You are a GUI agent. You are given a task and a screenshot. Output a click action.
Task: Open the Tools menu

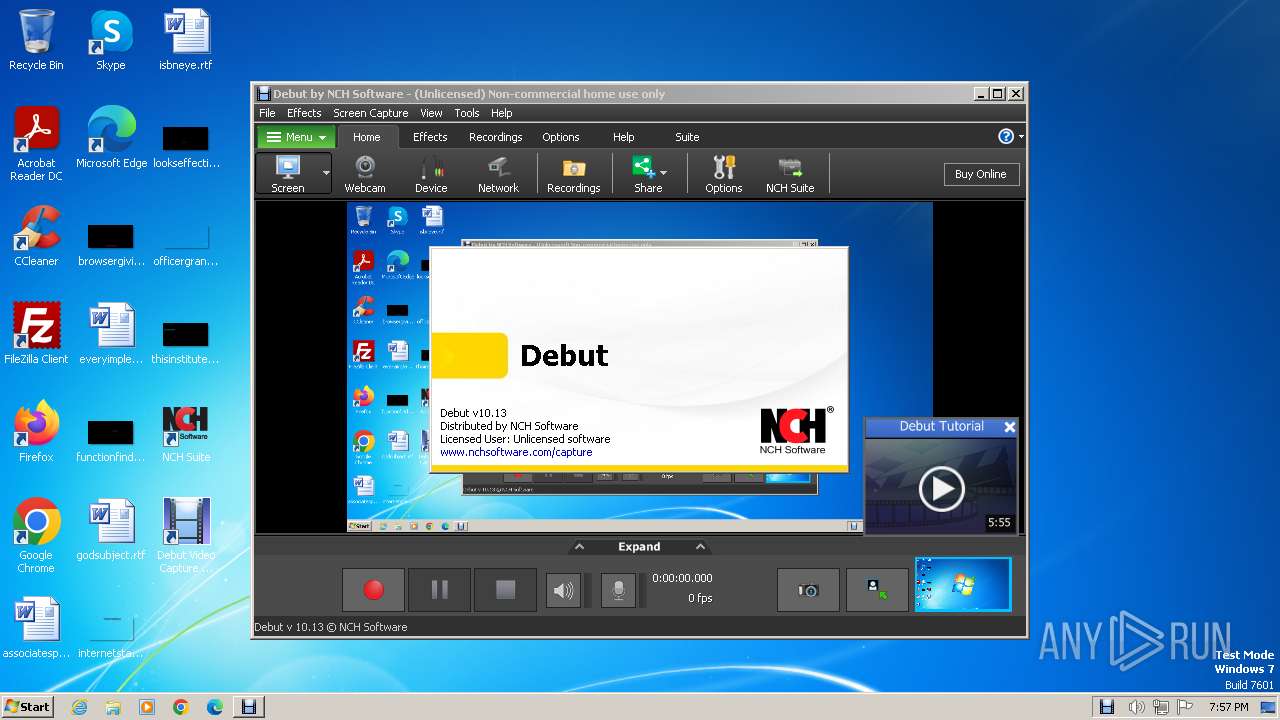[467, 113]
